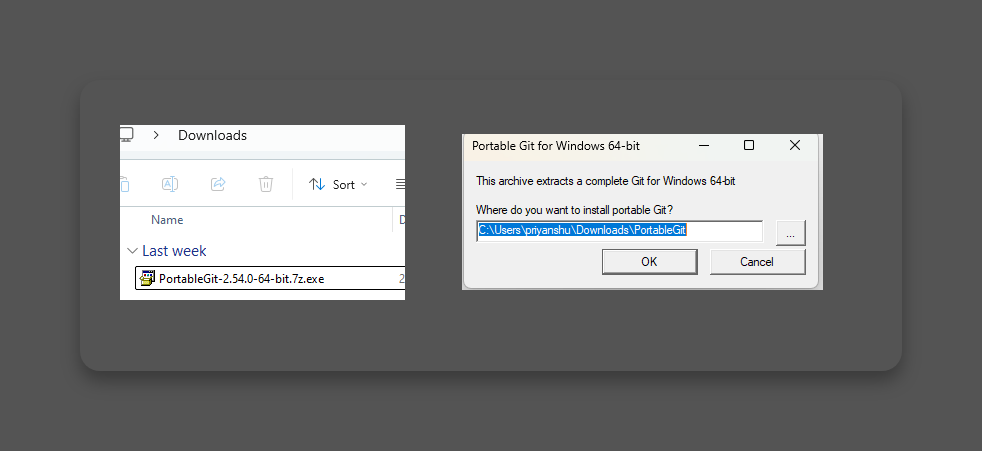Maximize the Portable Git dialog window
Screen dimensions: 982x451
tap(748, 145)
